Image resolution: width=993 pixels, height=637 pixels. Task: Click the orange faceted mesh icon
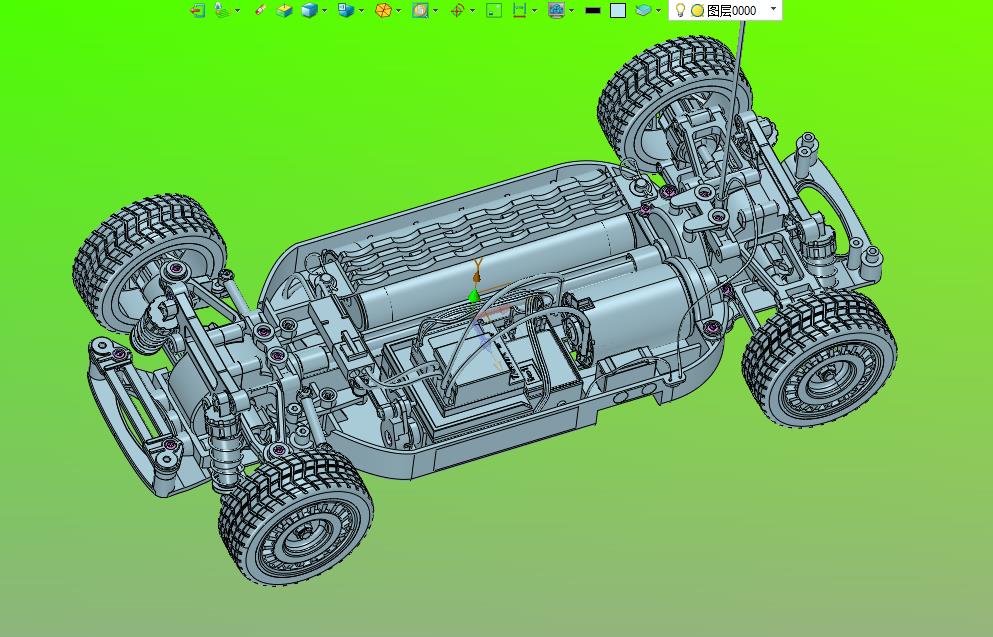click(383, 10)
